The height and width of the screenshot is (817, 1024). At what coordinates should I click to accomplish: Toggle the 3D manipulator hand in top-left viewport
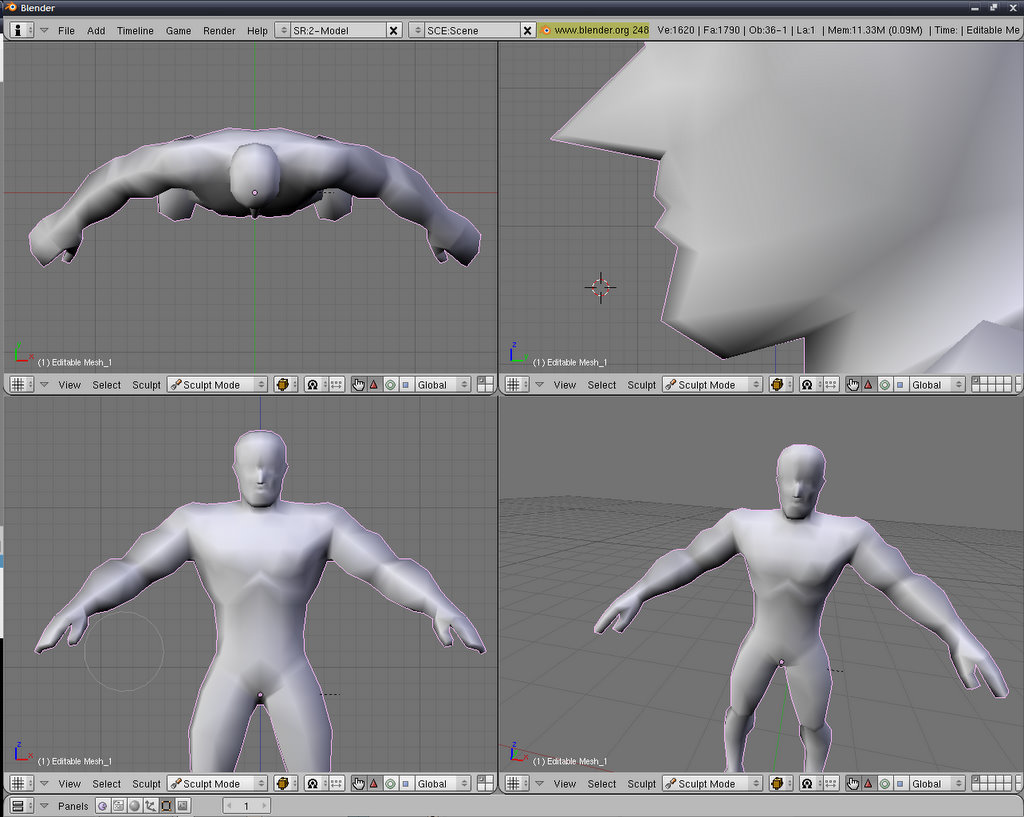tap(358, 384)
